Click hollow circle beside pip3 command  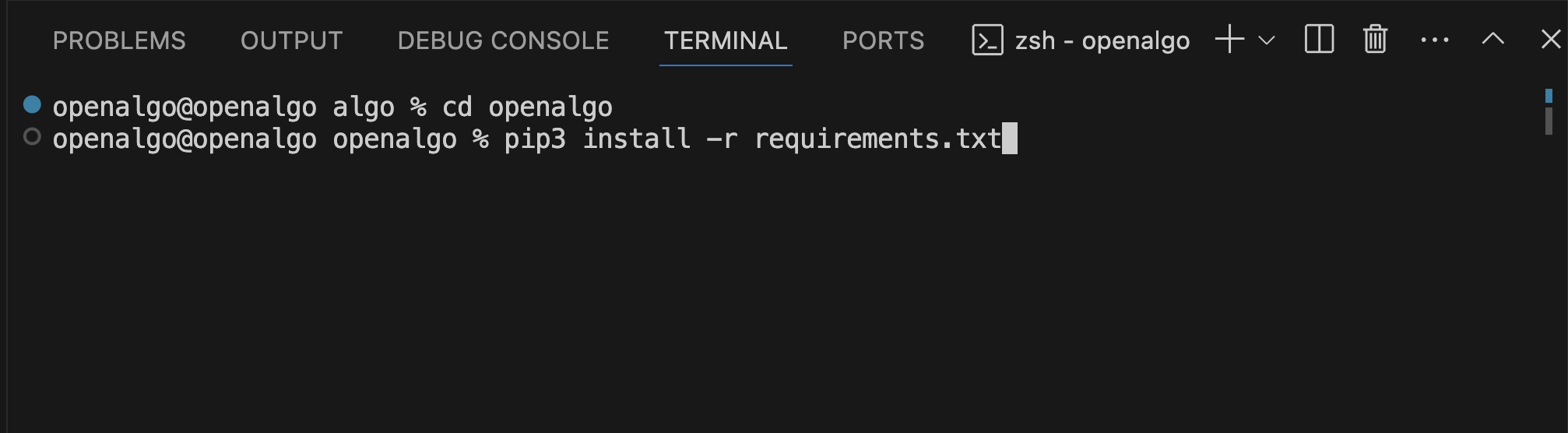point(32,137)
